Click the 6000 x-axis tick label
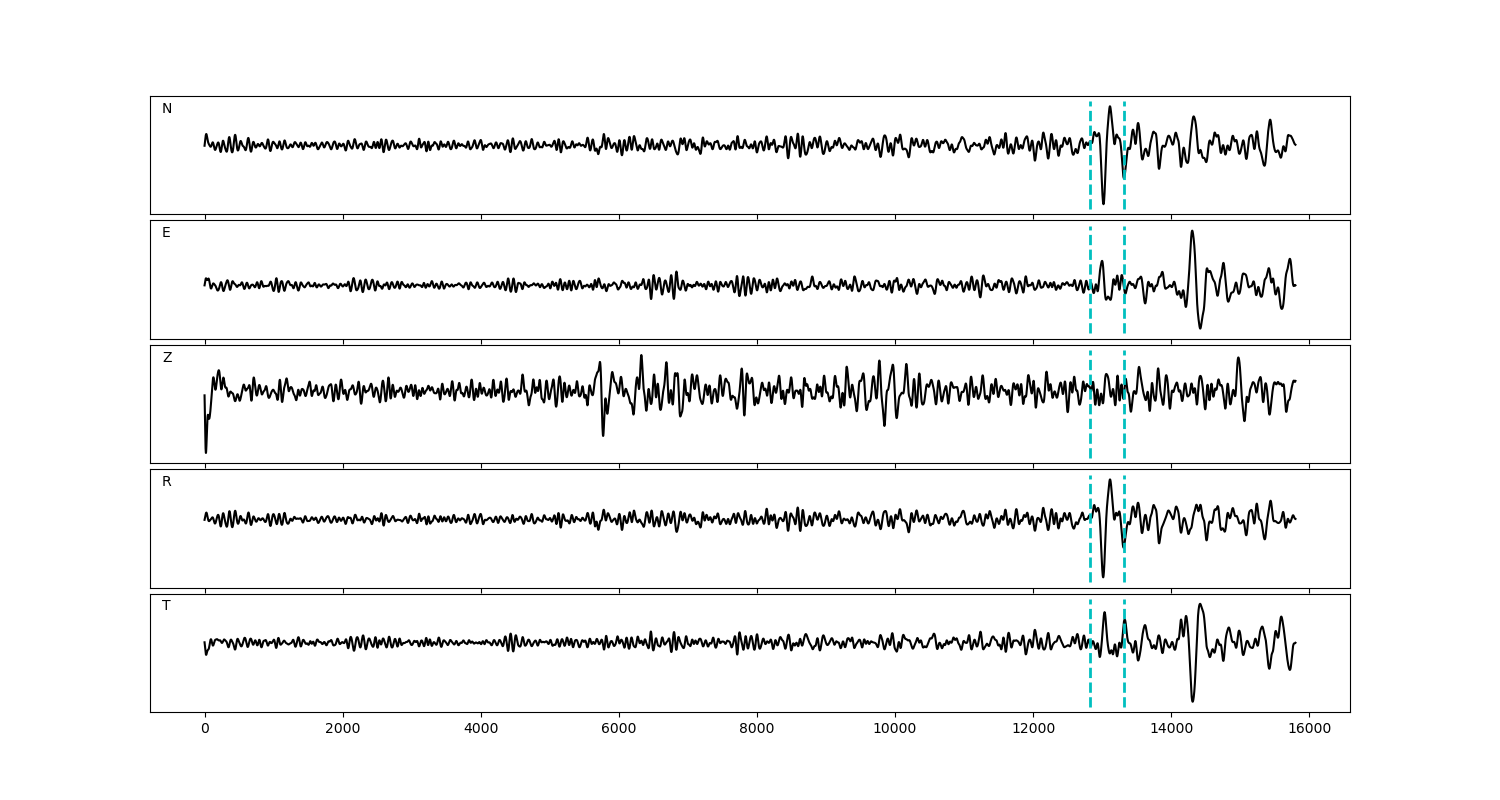 619,729
